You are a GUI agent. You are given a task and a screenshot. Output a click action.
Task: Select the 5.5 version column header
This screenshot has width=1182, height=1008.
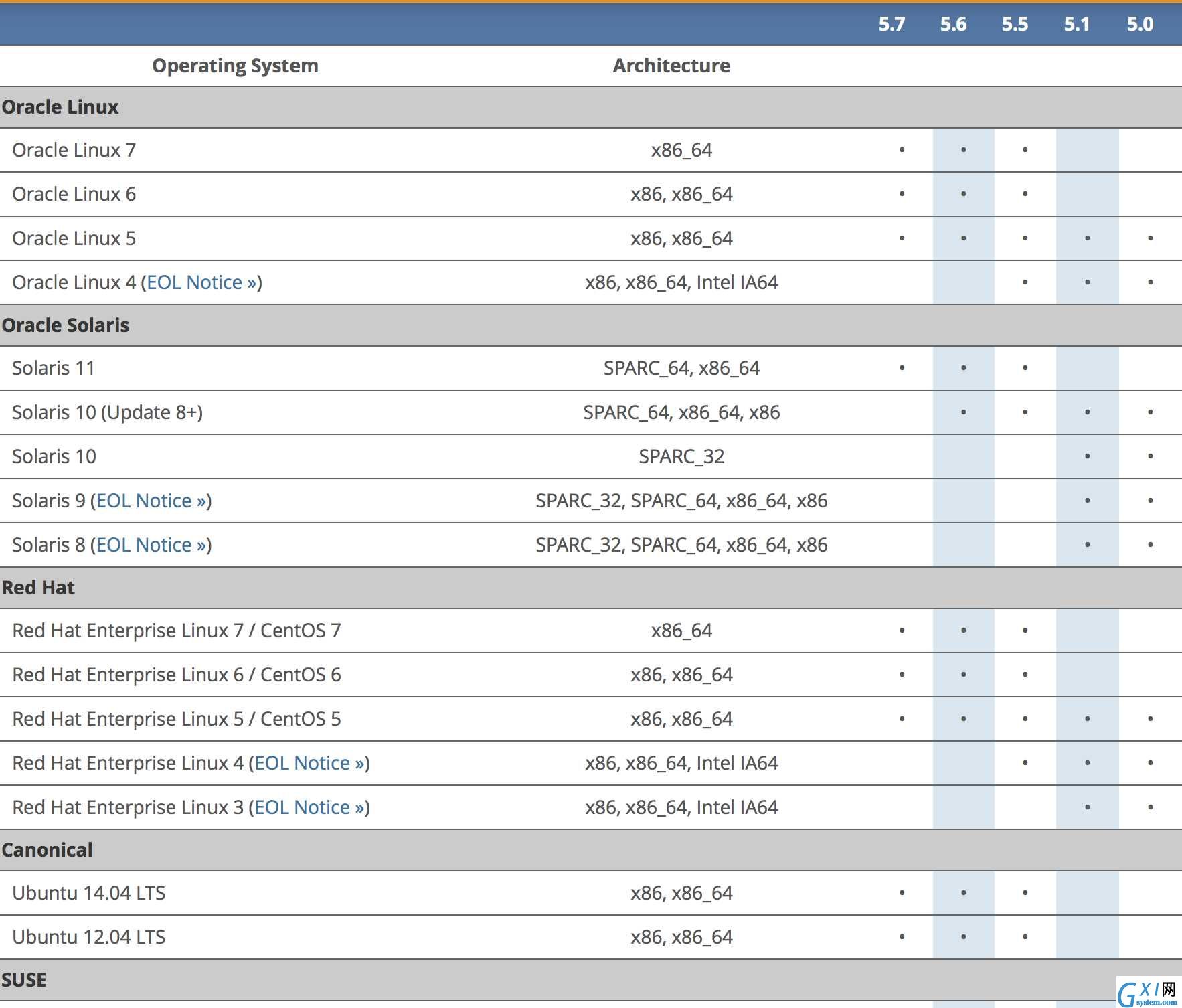(1015, 25)
